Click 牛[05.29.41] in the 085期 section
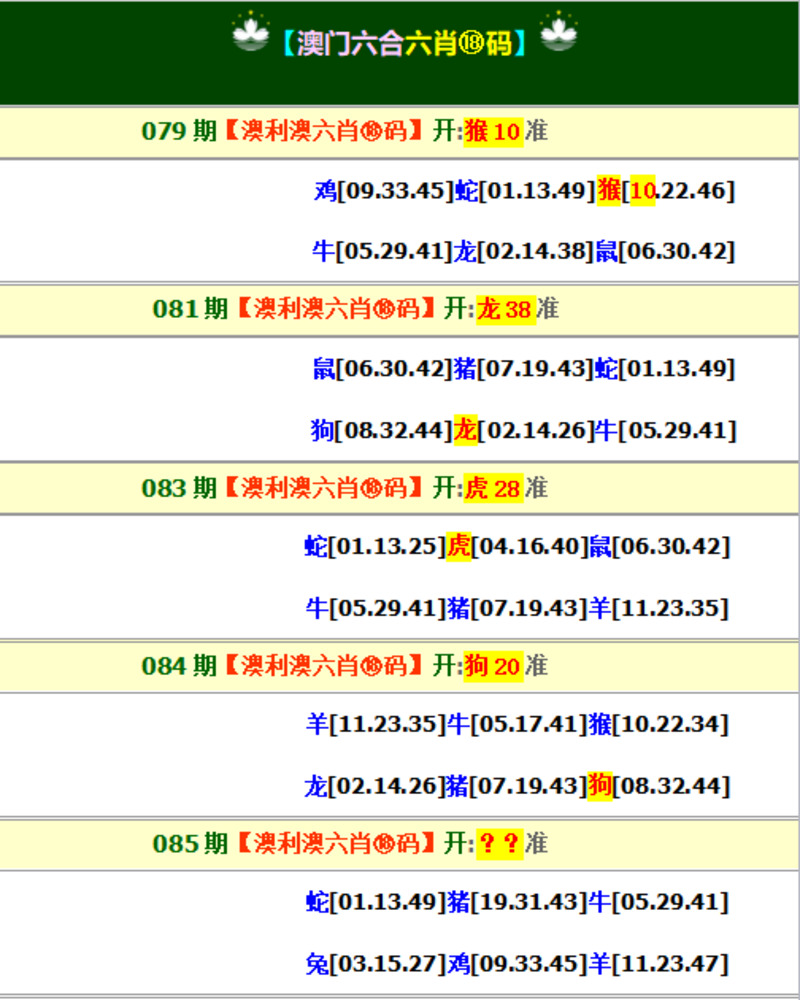 [658, 902]
